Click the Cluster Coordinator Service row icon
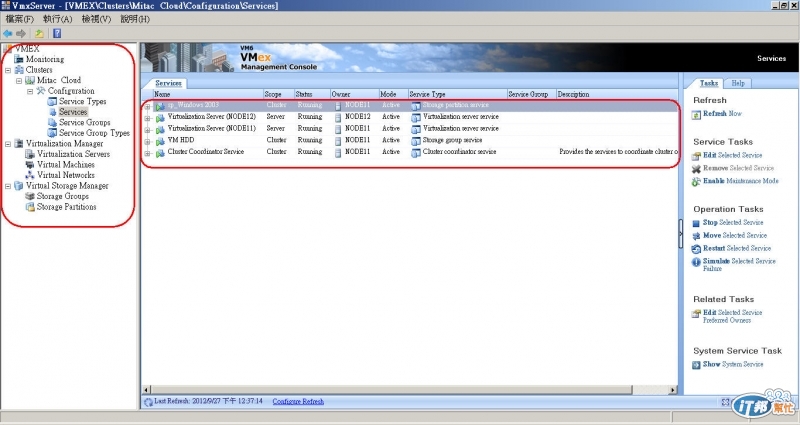 (160, 153)
